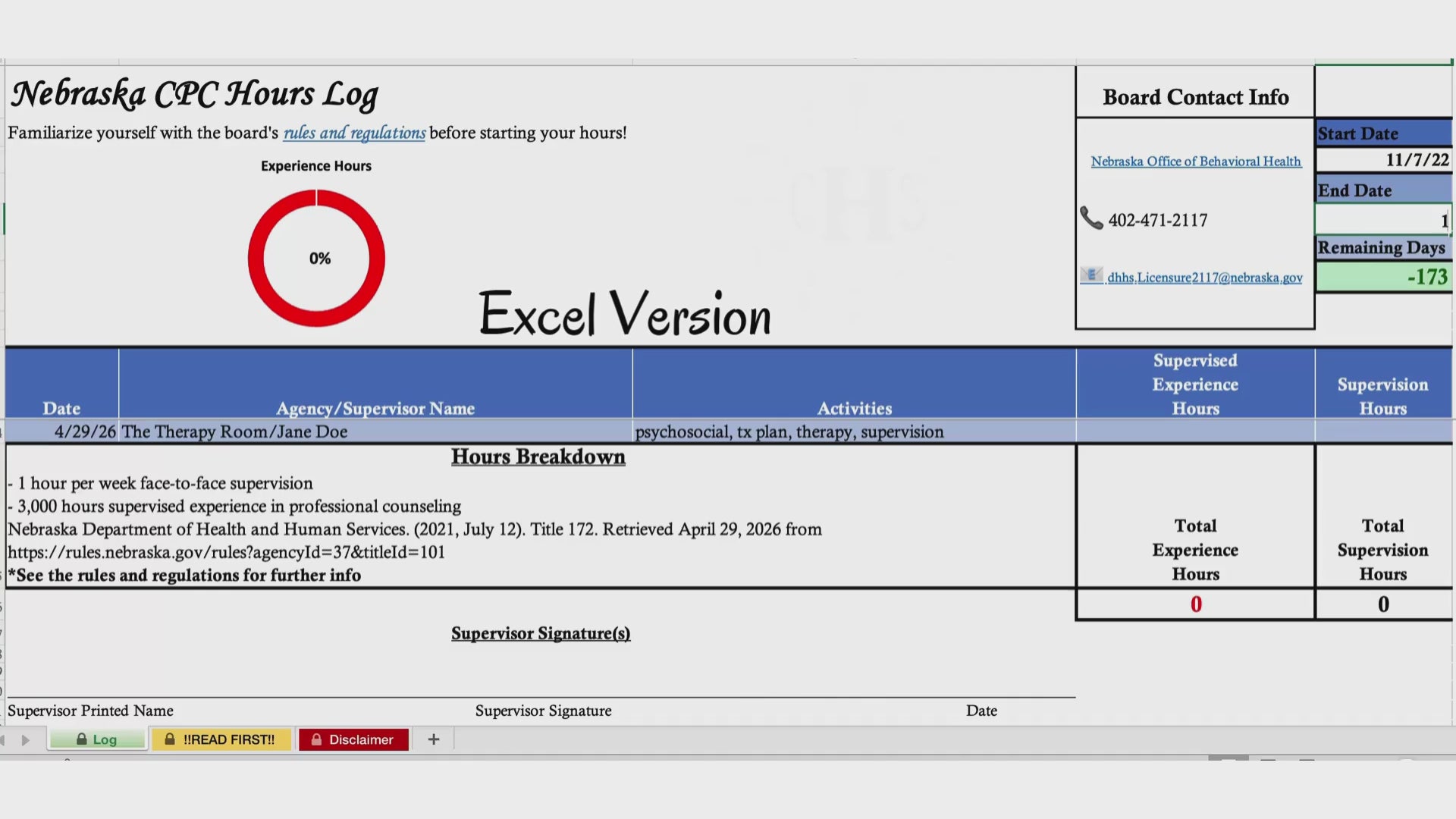Image resolution: width=1456 pixels, height=819 pixels.
Task: Select the Start Date value 11/7/22
Action: pyautogui.click(x=1384, y=160)
